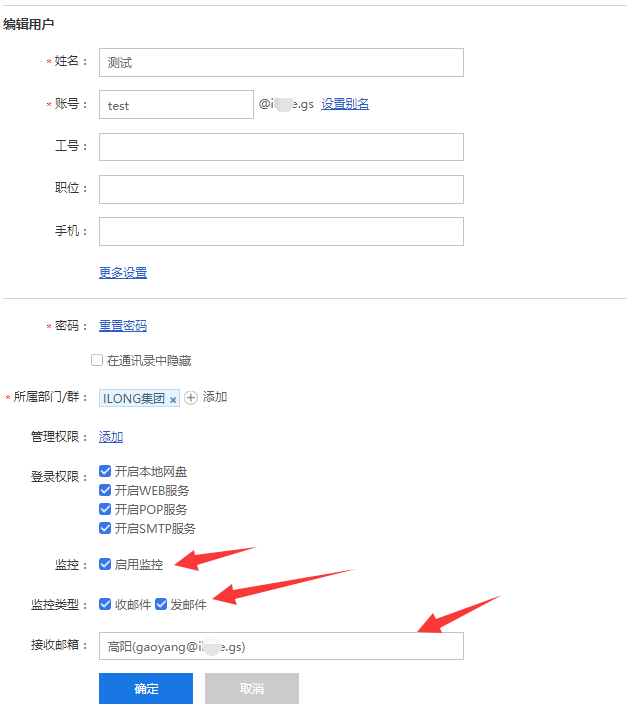Uncheck 开启SMTP服务 option
The width and height of the screenshot is (630, 715).
click(105, 528)
